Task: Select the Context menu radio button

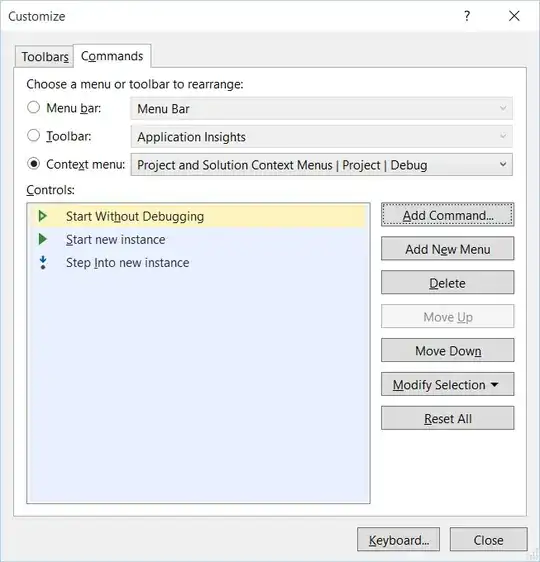Action: pos(33,164)
